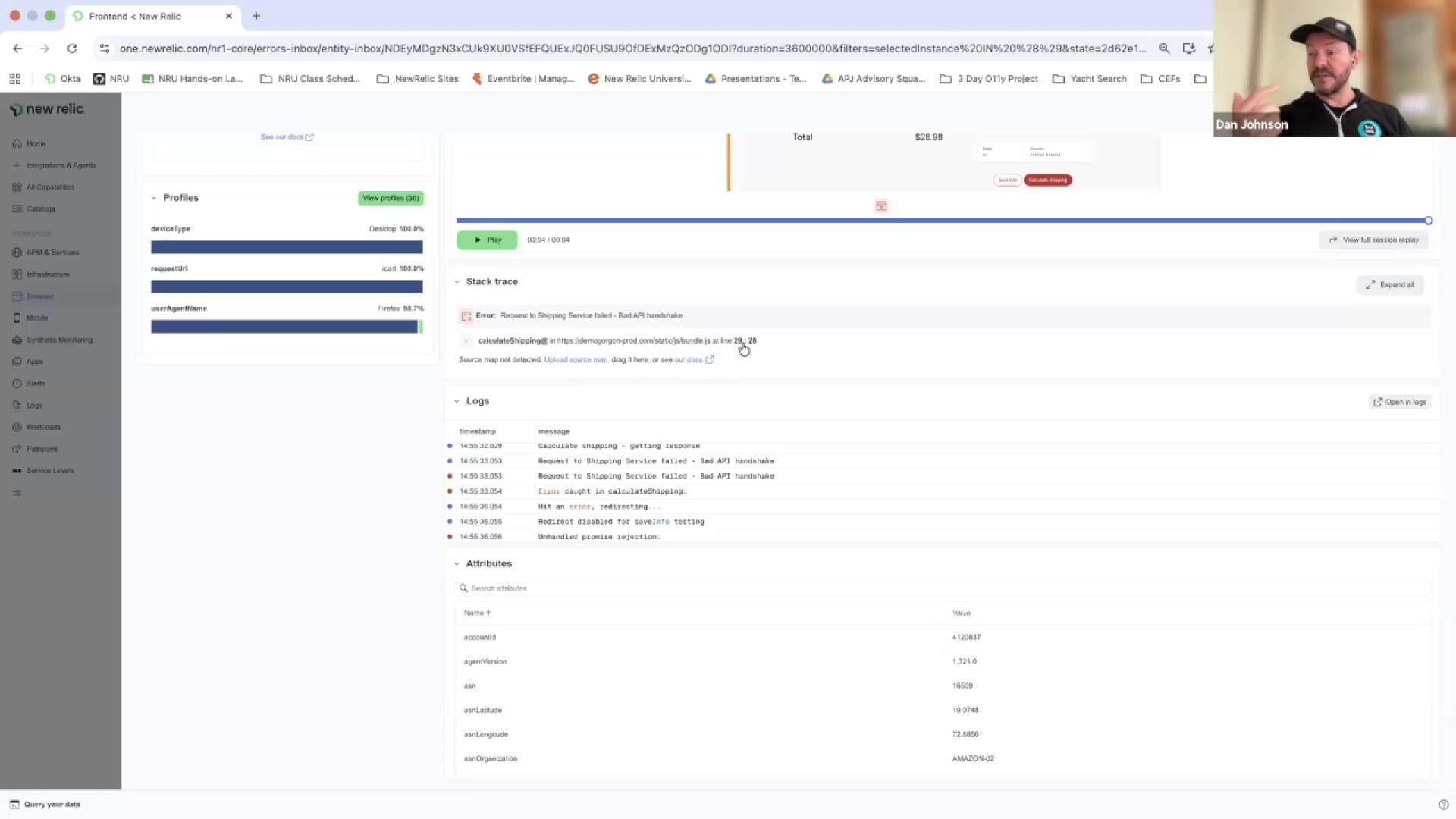Screen dimensions: 1456x819
Task: Select 'Error: caught in calculateShipping:' log row
Action: tap(943, 491)
